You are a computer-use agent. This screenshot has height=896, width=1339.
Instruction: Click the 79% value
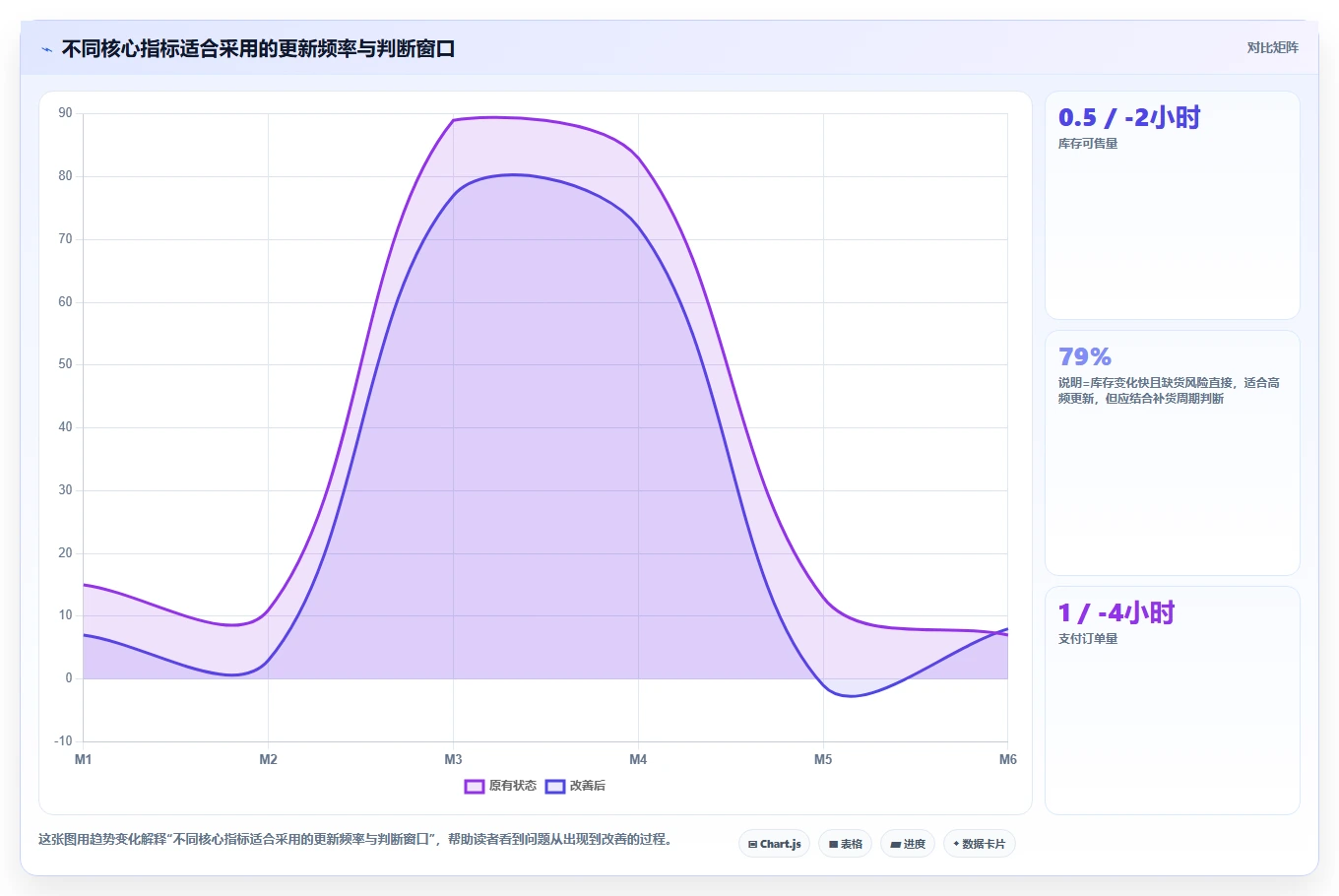click(1085, 356)
